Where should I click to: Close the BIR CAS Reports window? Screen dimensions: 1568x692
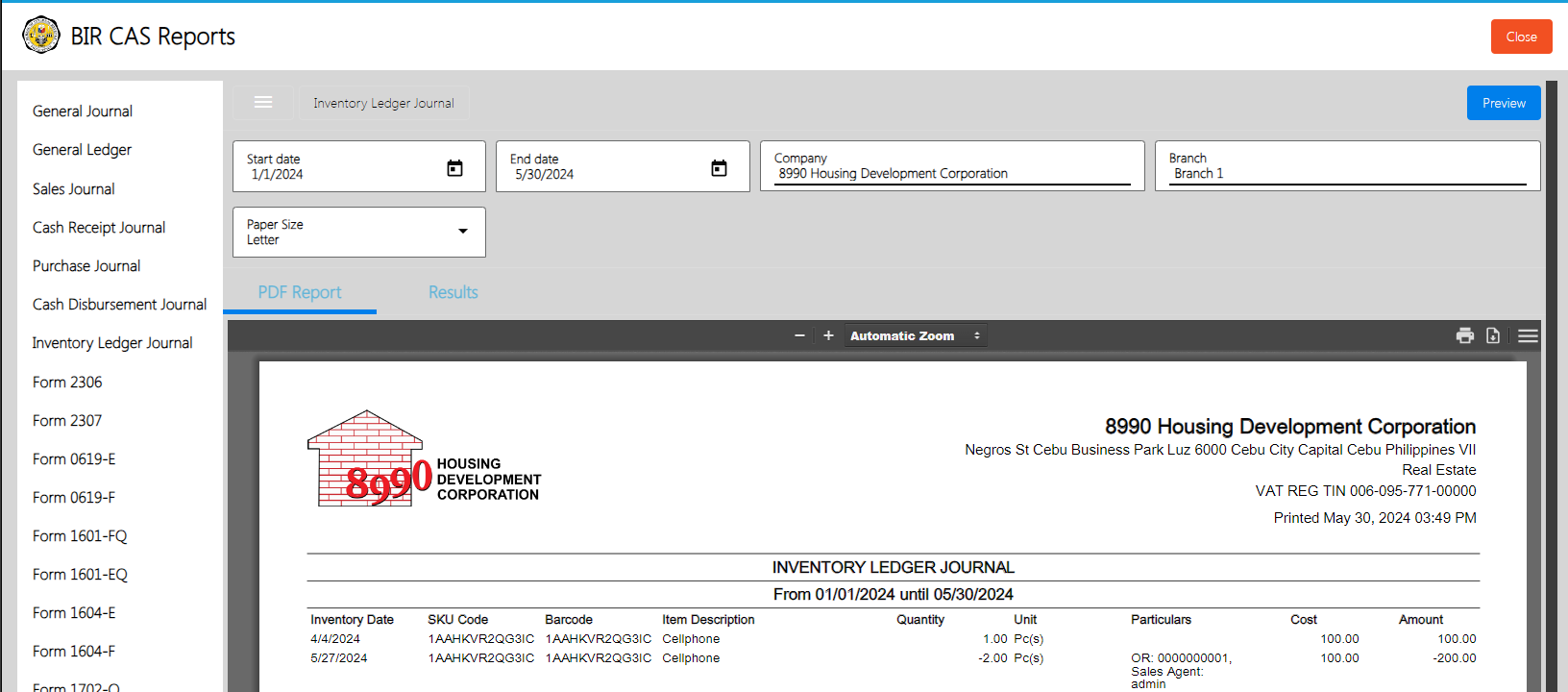pyautogui.click(x=1522, y=37)
